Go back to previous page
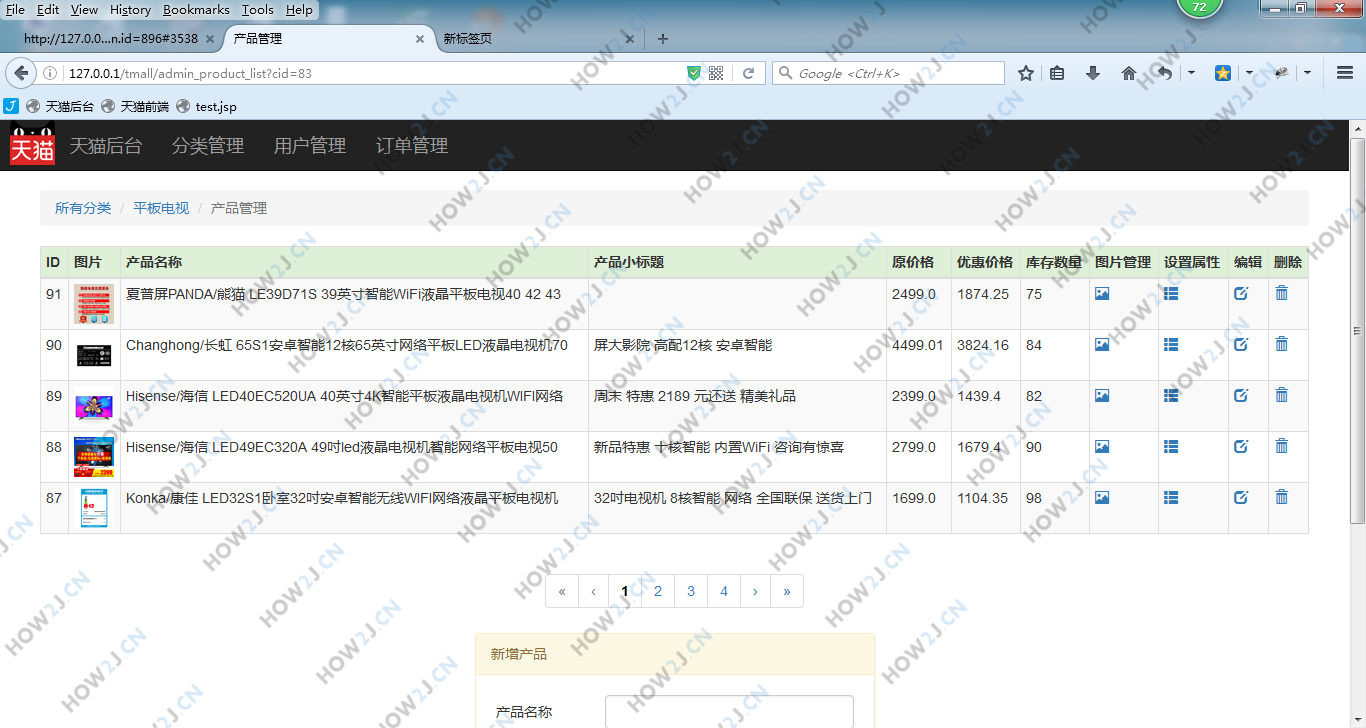1366x728 pixels. (x=20, y=73)
